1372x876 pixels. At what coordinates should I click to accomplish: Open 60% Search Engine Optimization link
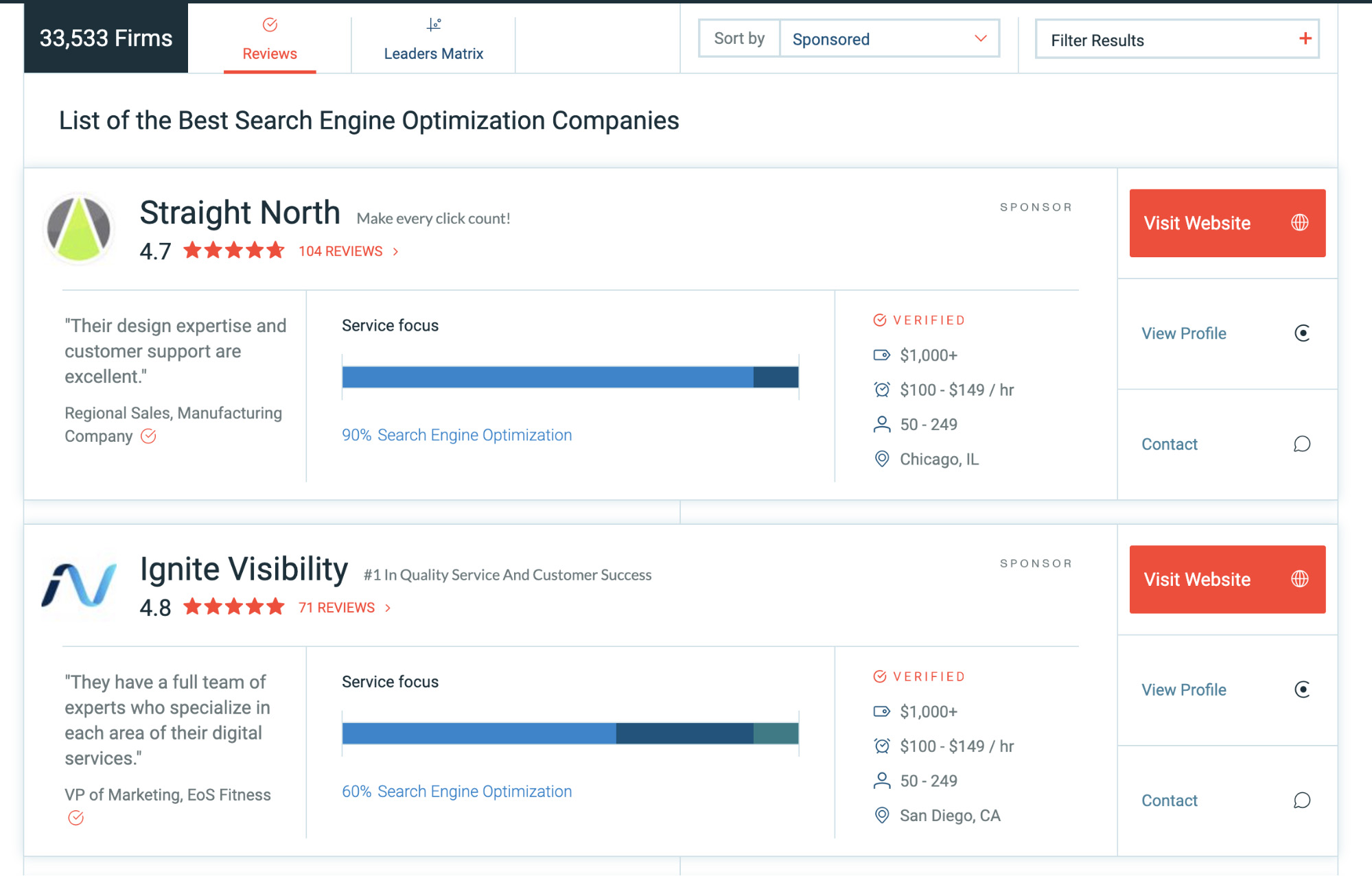point(456,791)
